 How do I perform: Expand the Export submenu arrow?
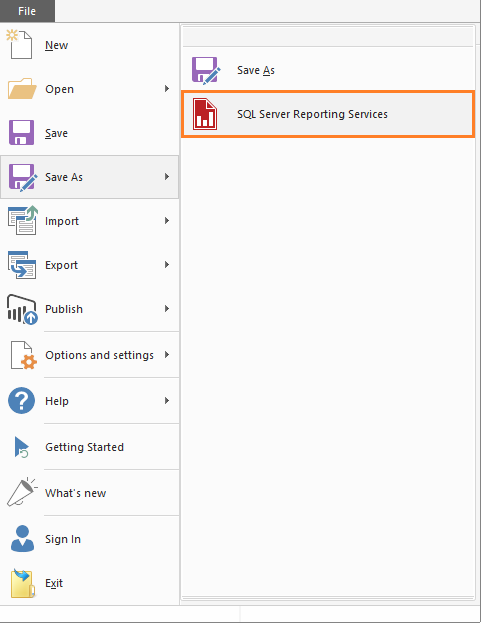(x=167, y=265)
